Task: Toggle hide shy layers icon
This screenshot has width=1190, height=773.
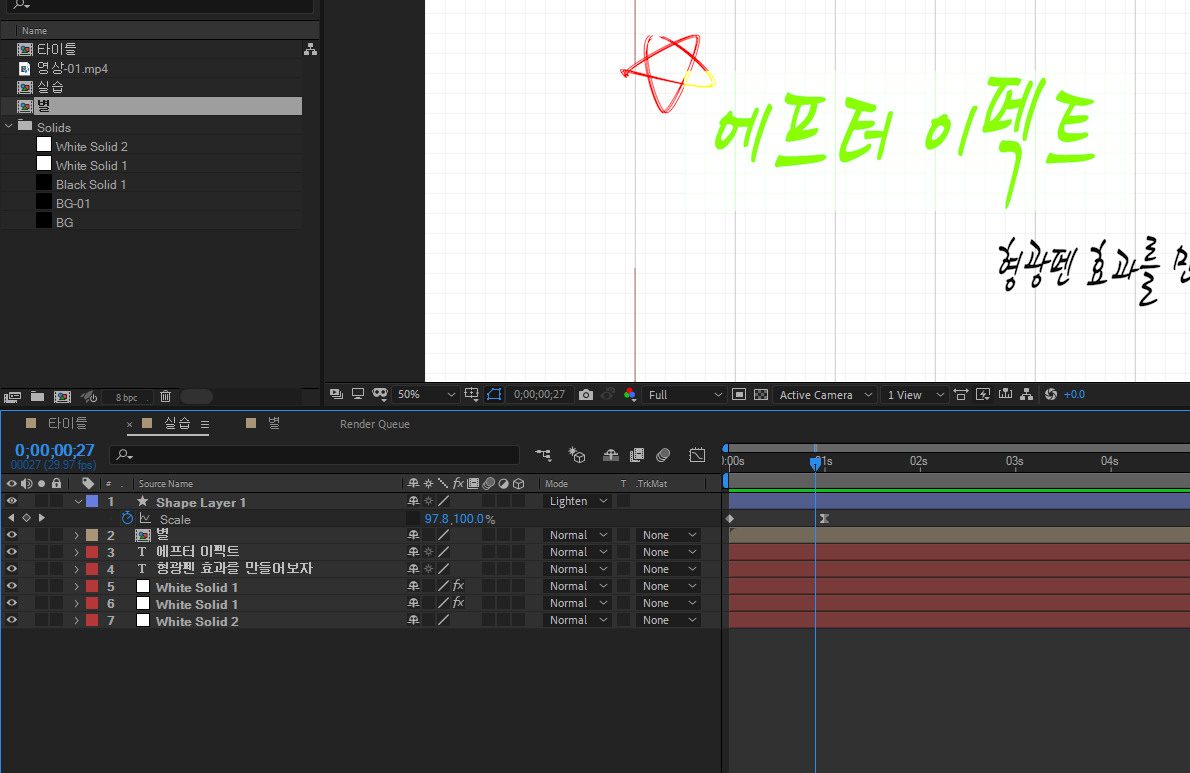Action: tap(610, 455)
